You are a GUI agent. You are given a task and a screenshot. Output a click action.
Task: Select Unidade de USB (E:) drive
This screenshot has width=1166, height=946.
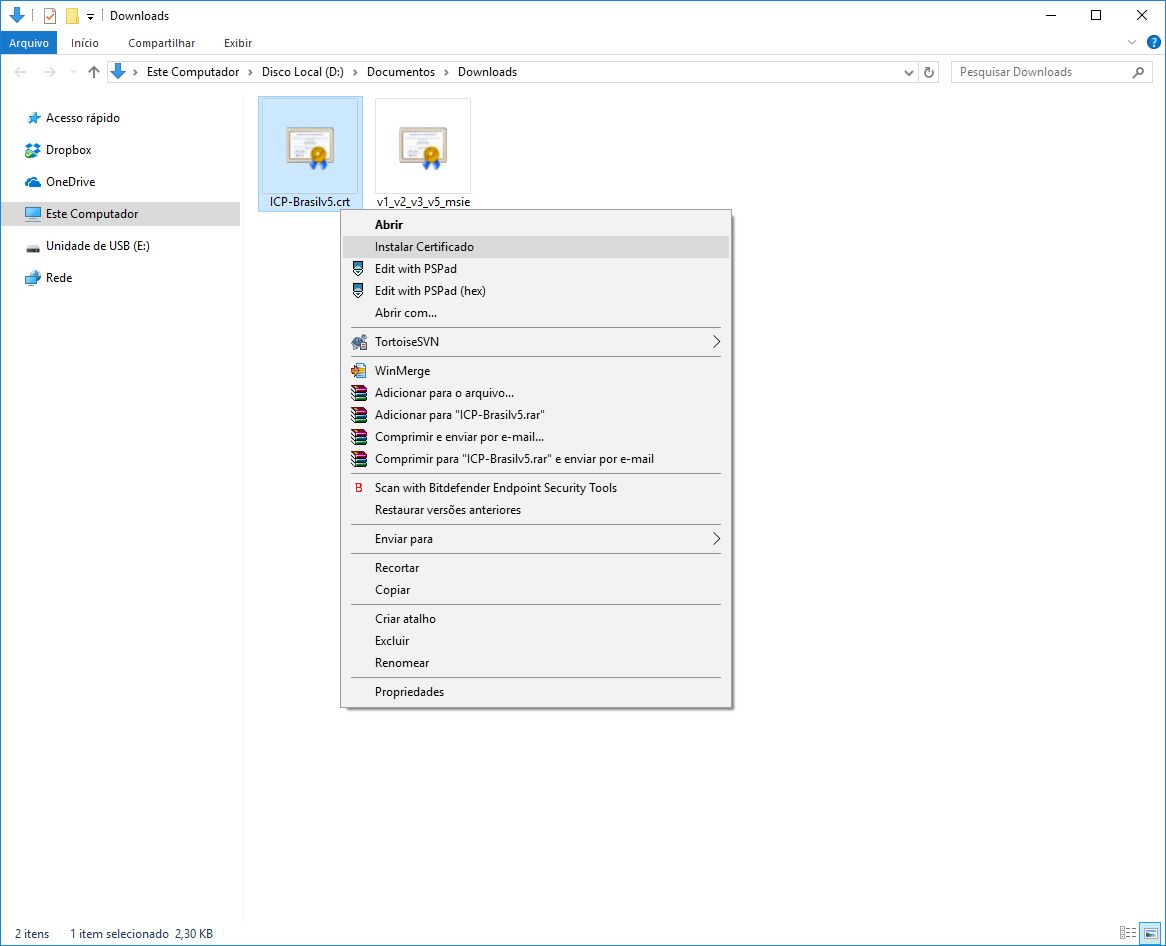click(x=97, y=246)
